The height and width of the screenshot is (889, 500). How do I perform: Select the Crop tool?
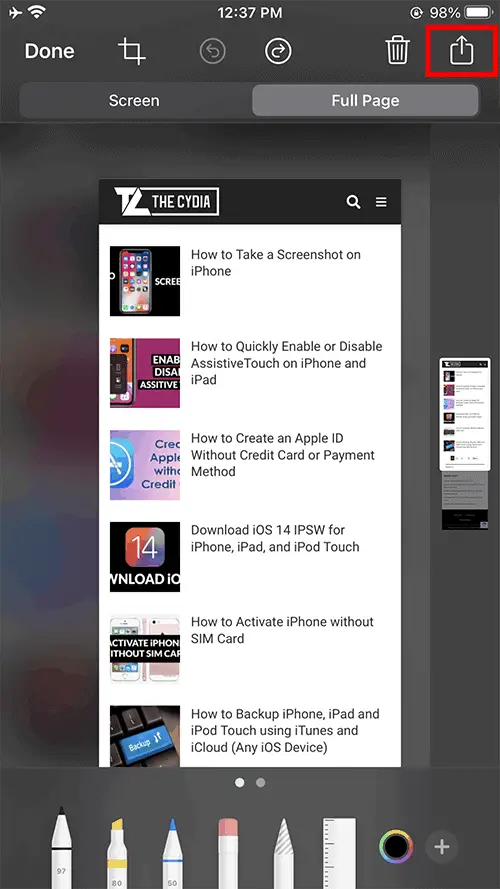(x=132, y=52)
